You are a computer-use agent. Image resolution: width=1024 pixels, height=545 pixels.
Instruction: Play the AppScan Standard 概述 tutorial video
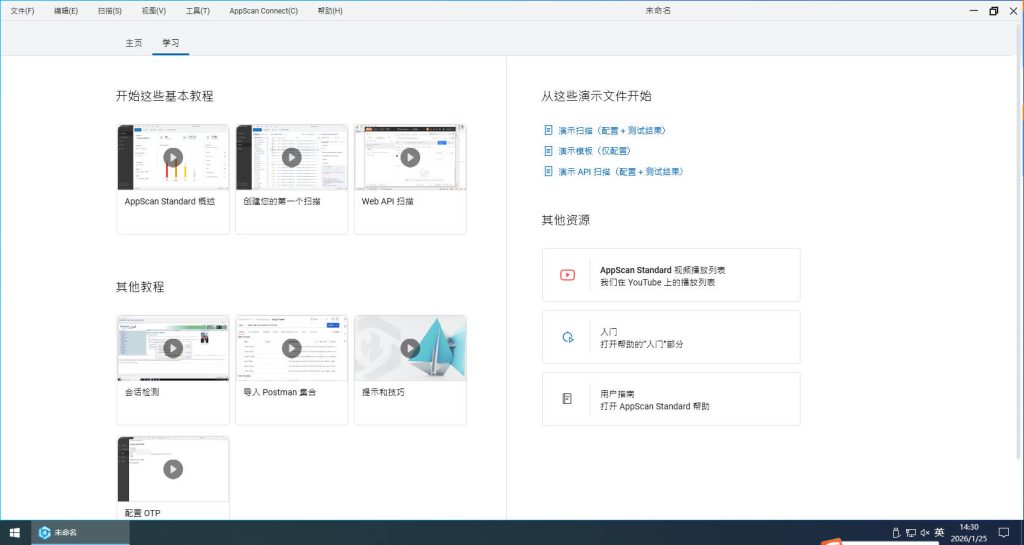pos(173,157)
